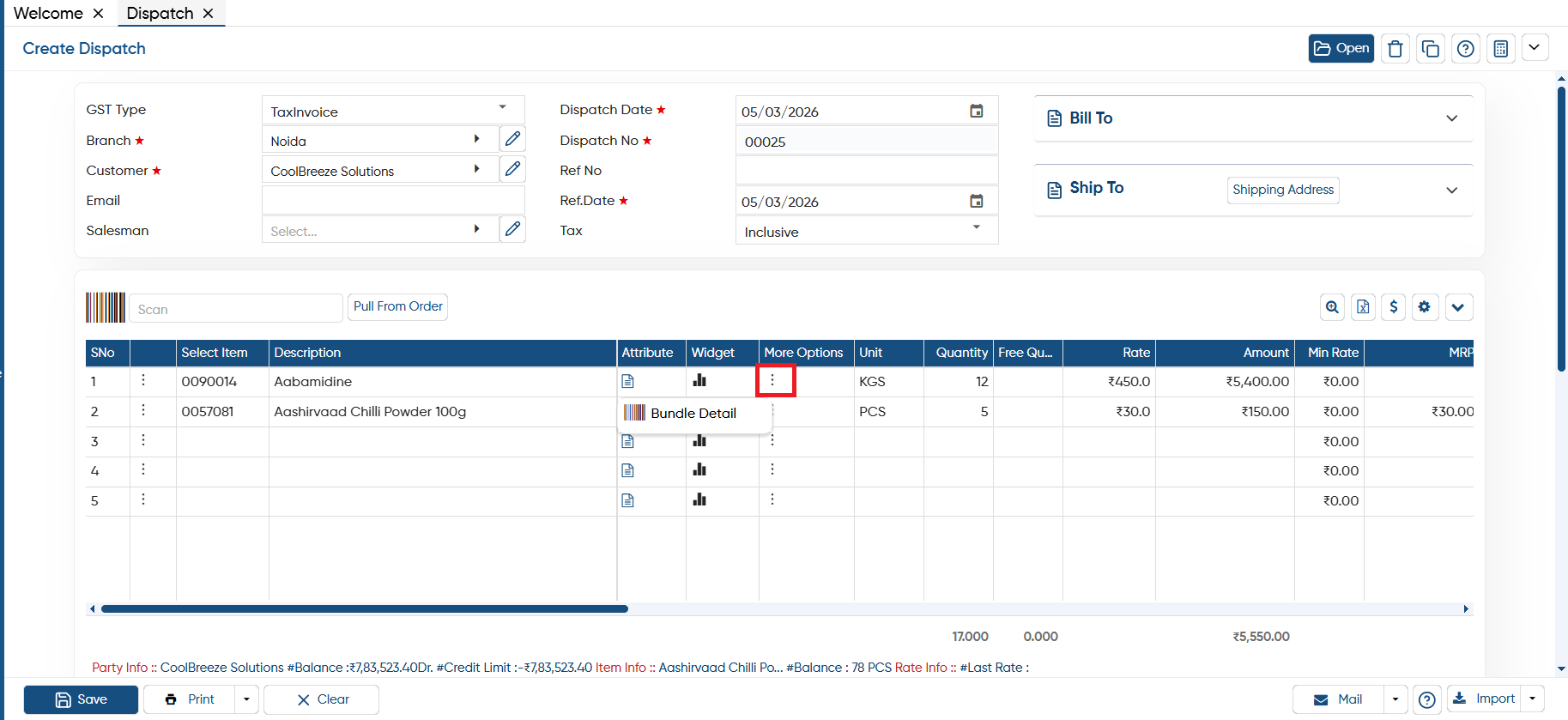Image resolution: width=1568 pixels, height=720 pixels.
Task: Select Bundle Detail menu option
Action: [x=693, y=413]
